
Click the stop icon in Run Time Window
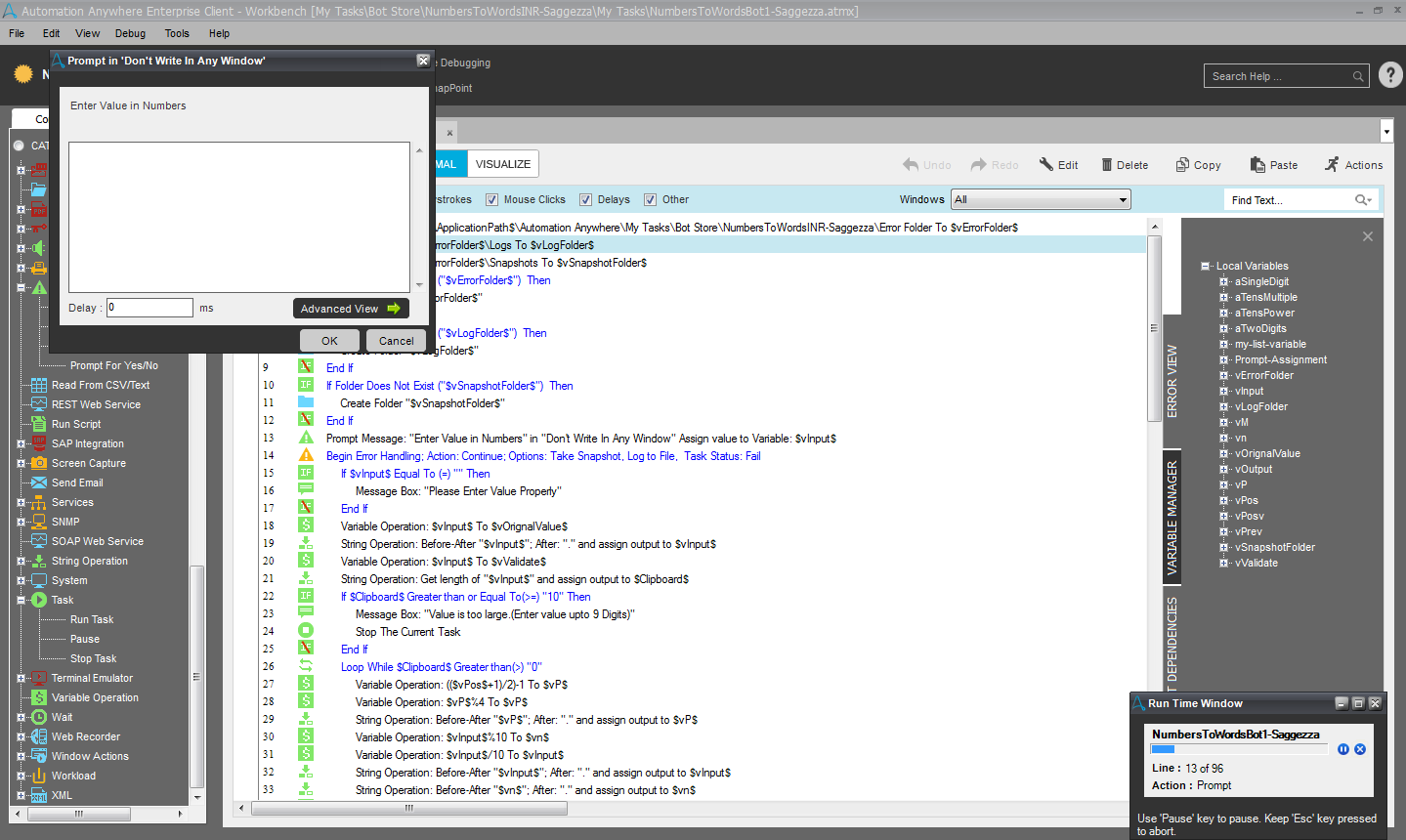(1360, 749)
